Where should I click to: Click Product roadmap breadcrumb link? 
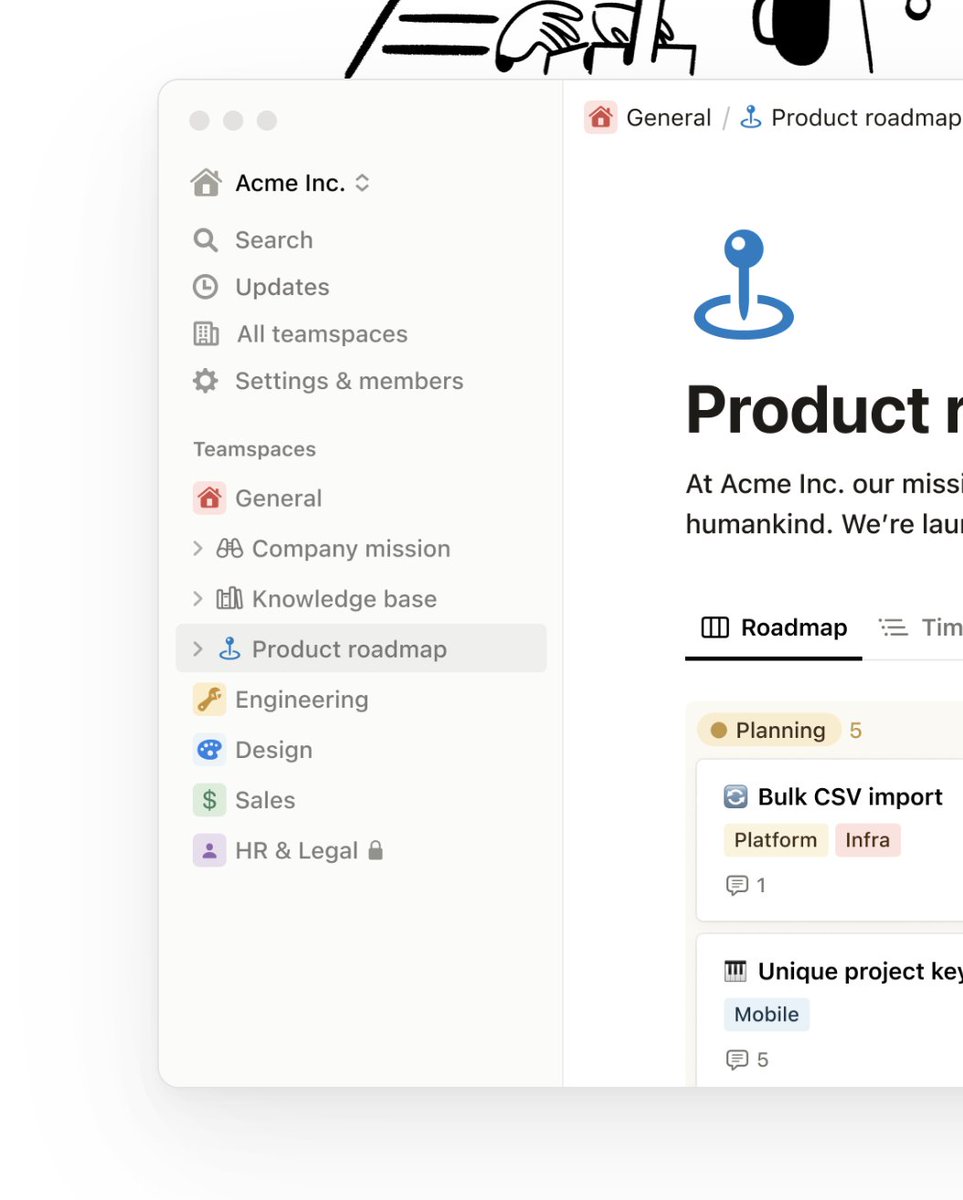(866, 118)
